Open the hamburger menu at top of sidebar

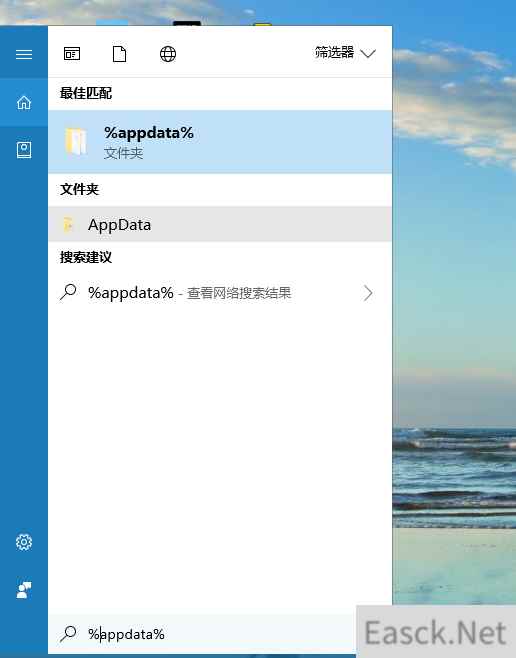24,54
